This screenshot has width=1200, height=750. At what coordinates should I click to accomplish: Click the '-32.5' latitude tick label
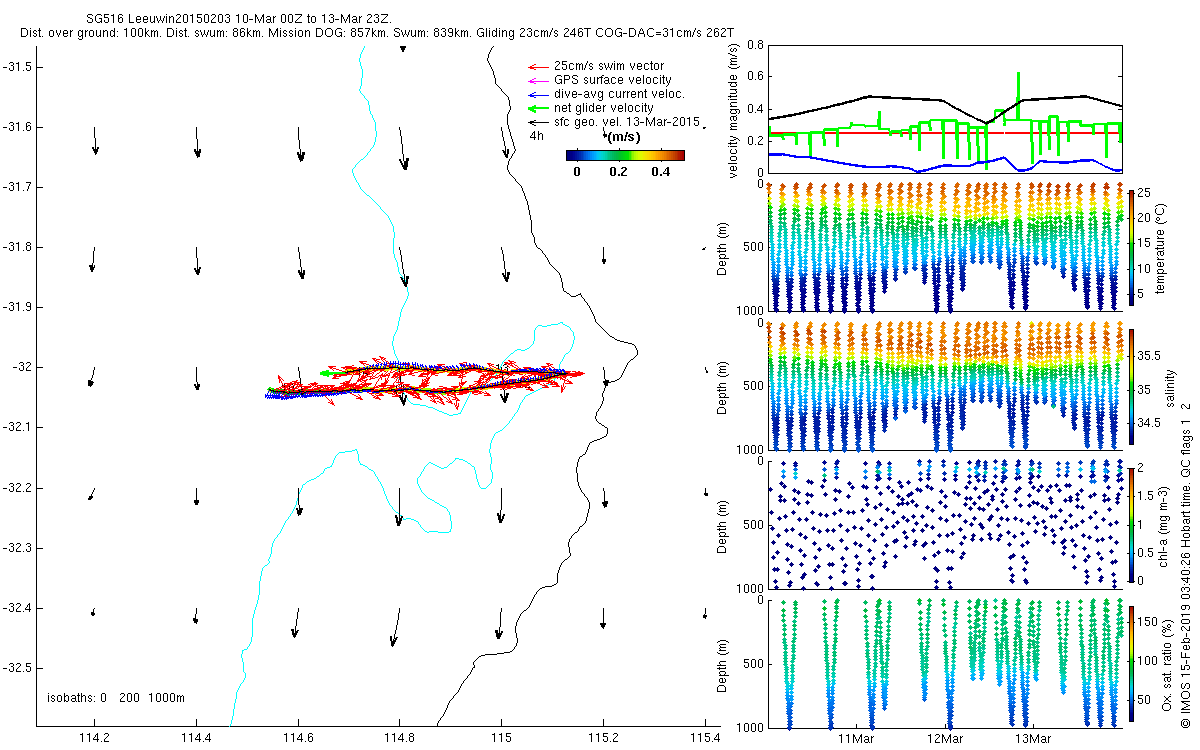click(x=16, y=667)
